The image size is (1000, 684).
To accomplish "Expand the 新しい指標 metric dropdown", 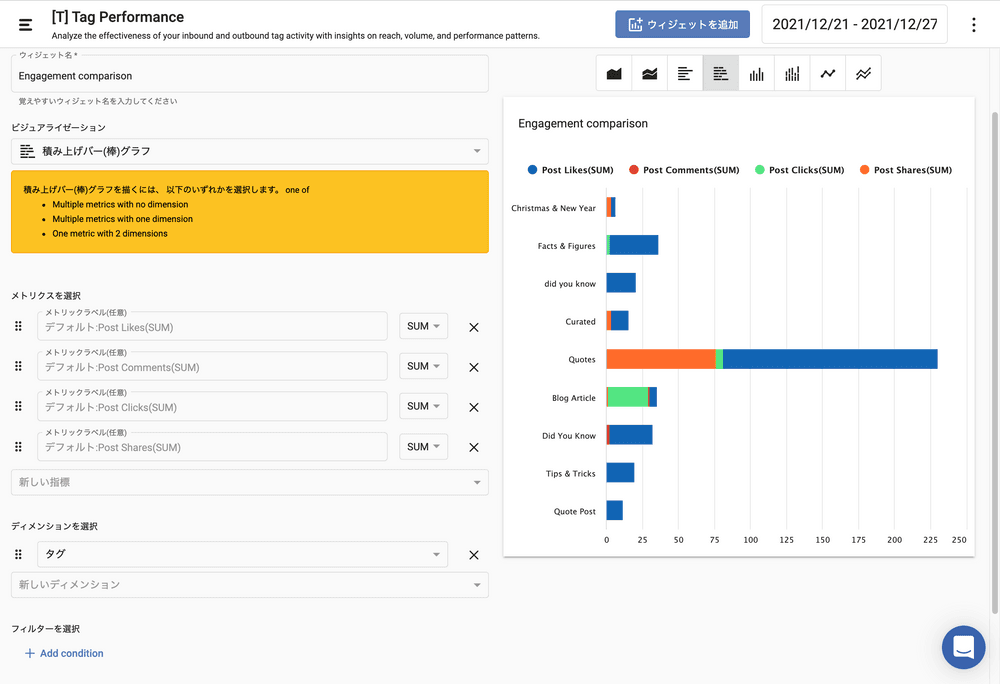I will point(249,482).
